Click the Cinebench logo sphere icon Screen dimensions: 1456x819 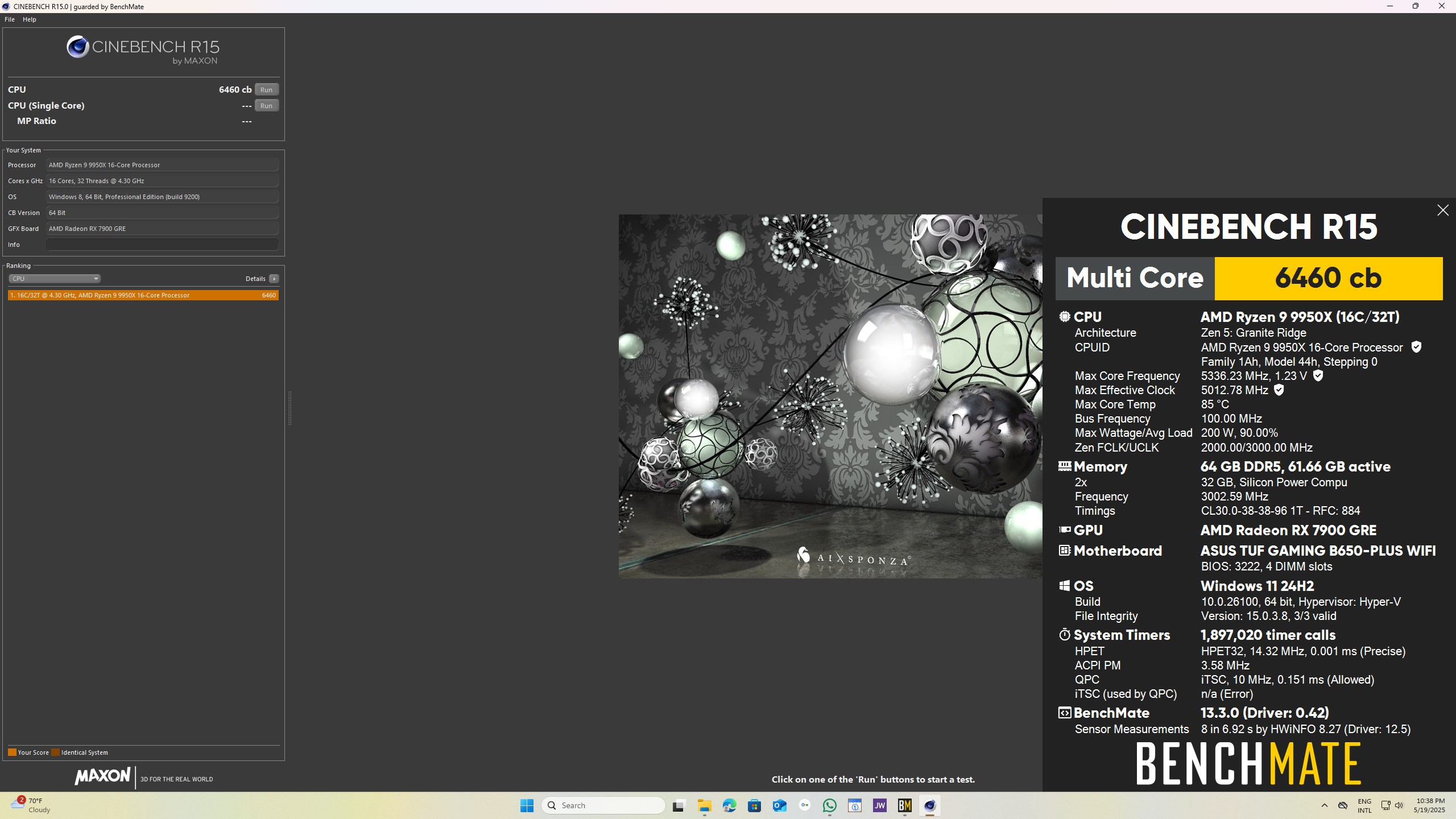pos(78,47)
